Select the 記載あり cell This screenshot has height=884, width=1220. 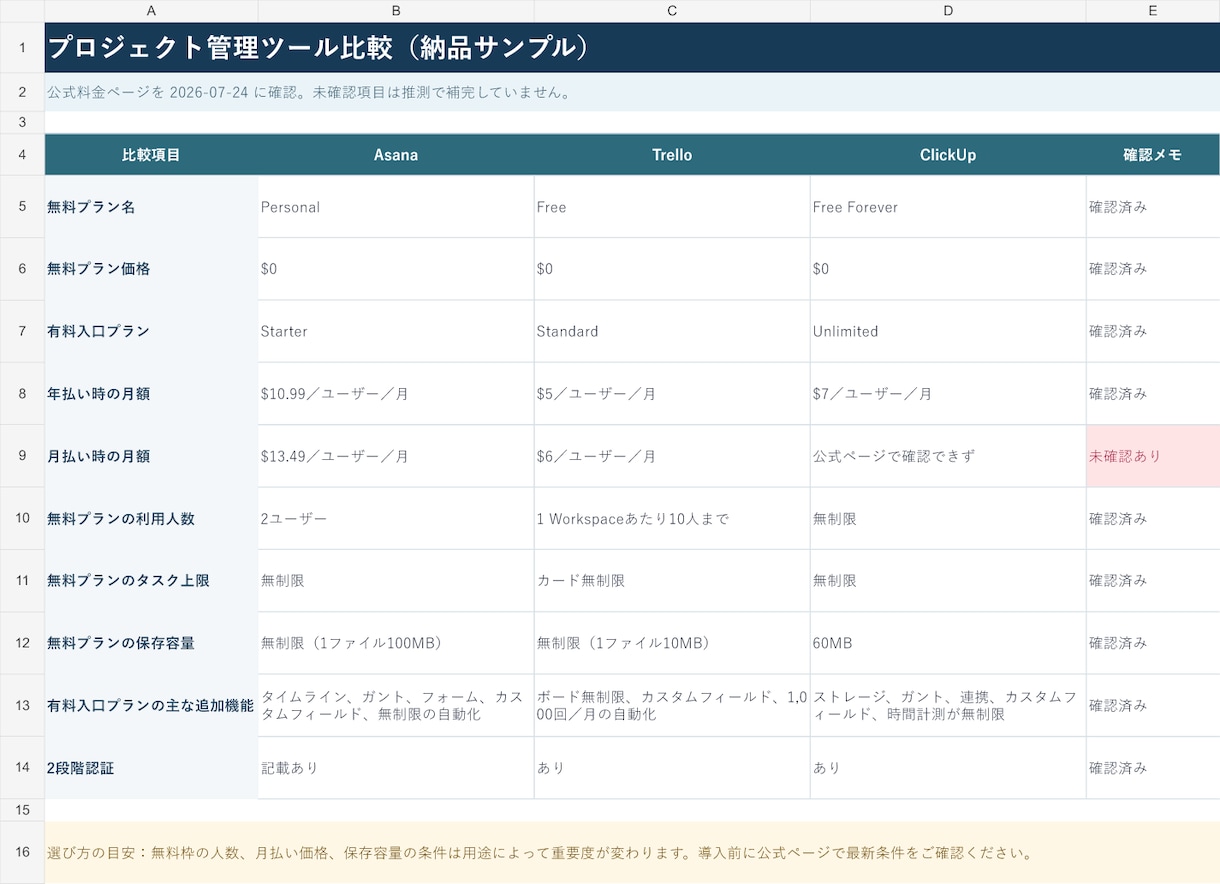click(x=396, y=767)
